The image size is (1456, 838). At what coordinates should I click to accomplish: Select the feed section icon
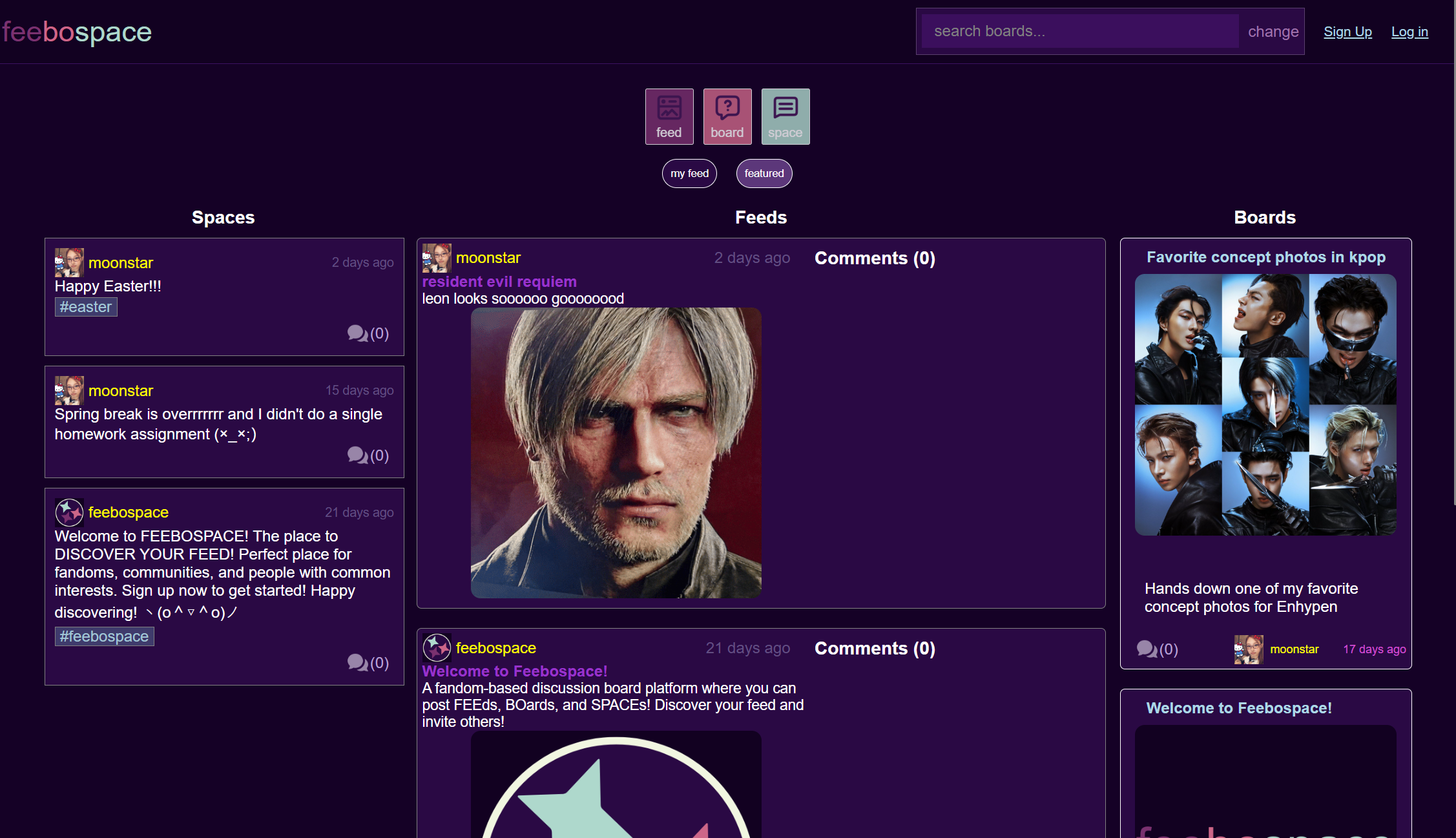point(669,116)
